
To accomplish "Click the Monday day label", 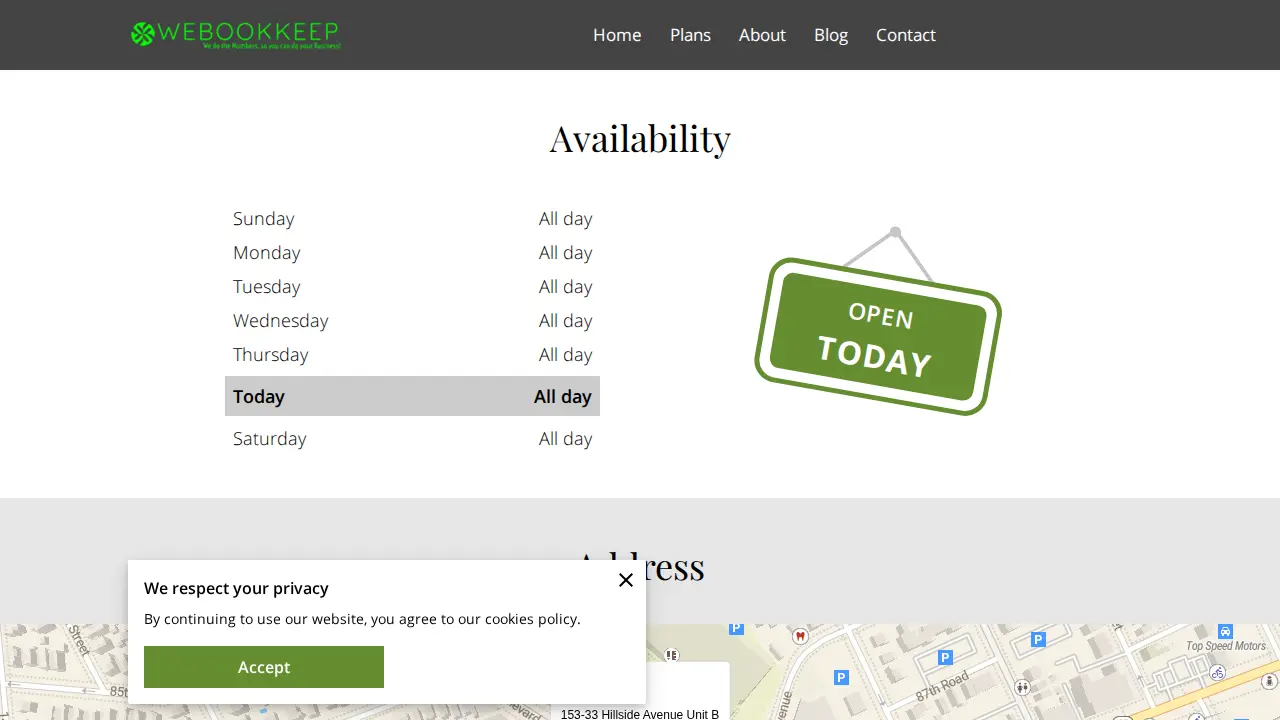I will 267,253.
